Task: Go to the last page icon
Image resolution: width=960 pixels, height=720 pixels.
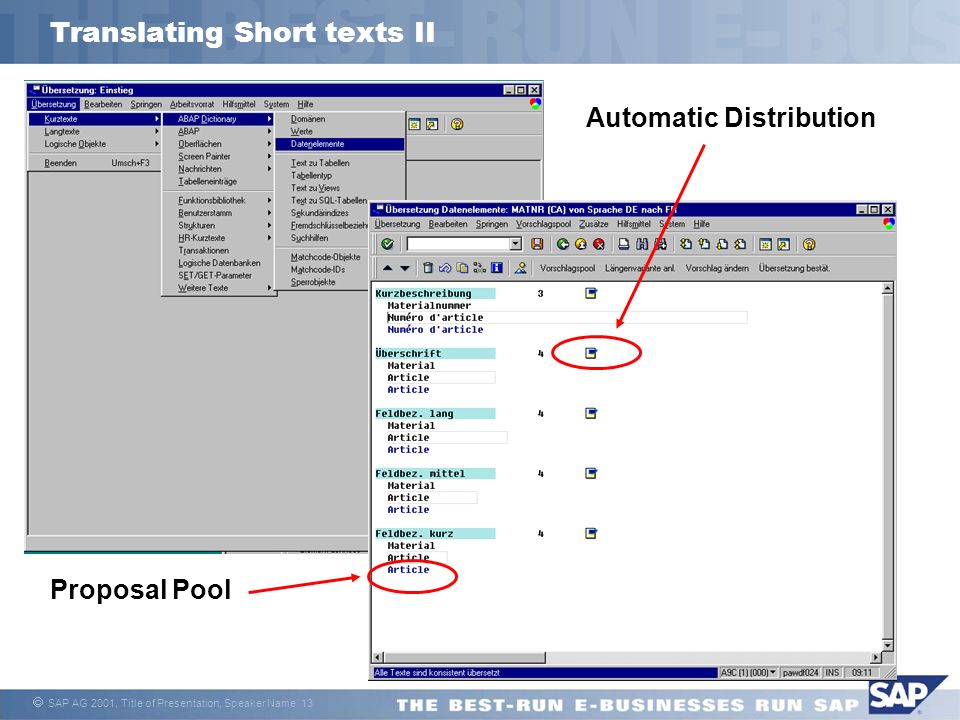Action: coord(740,244)
